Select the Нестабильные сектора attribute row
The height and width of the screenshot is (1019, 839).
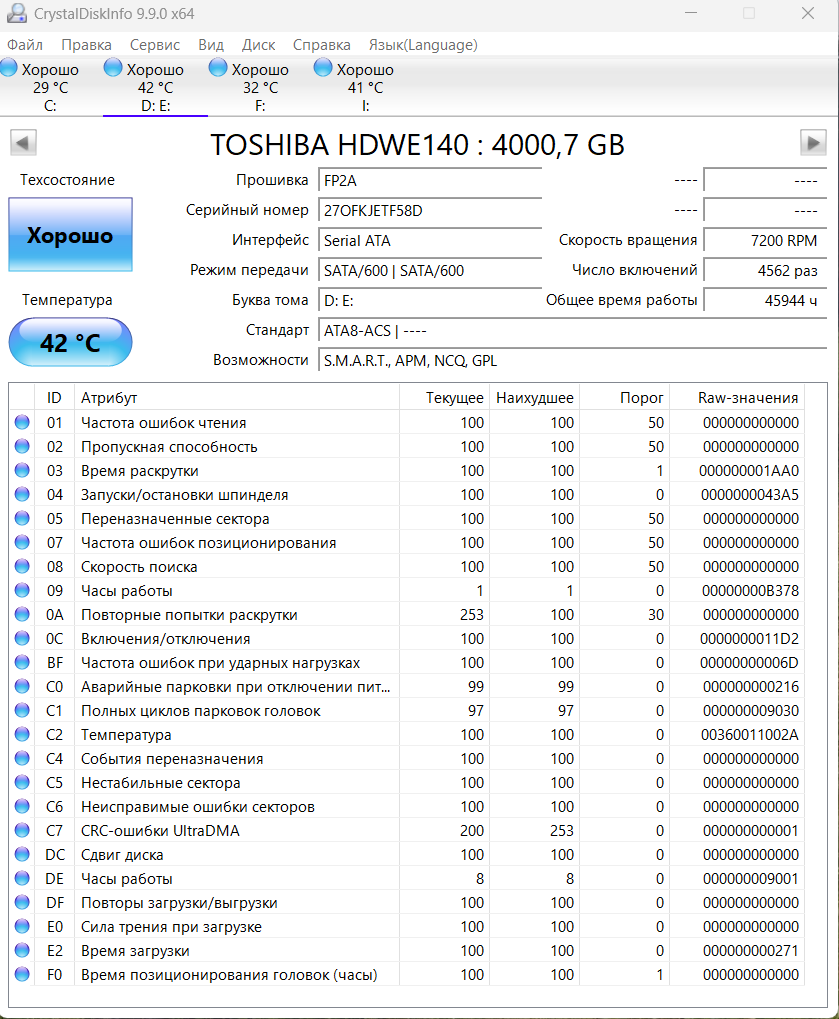coord(407,782)
